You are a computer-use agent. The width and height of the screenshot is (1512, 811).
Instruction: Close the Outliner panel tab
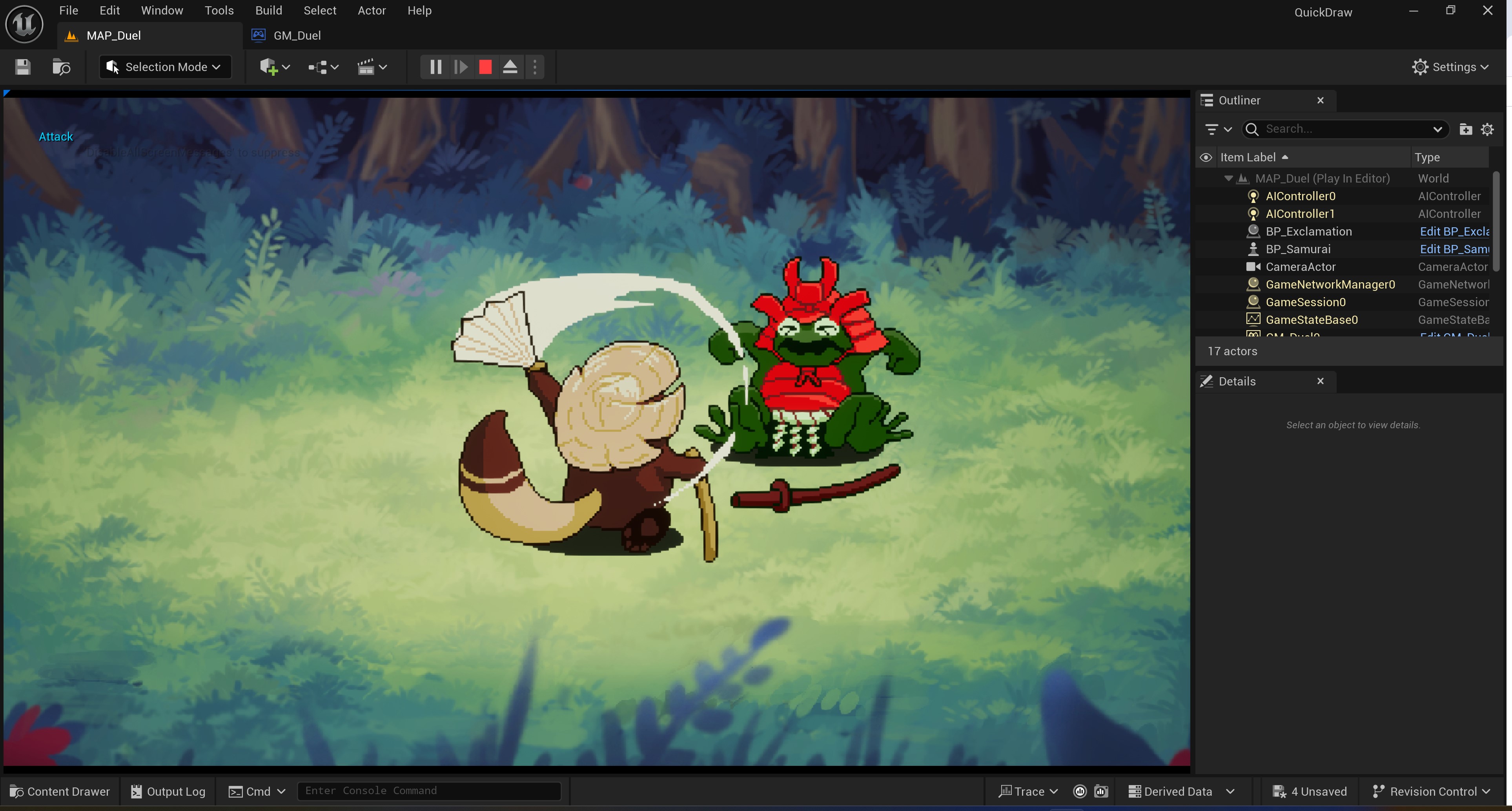coord(1320,100)
